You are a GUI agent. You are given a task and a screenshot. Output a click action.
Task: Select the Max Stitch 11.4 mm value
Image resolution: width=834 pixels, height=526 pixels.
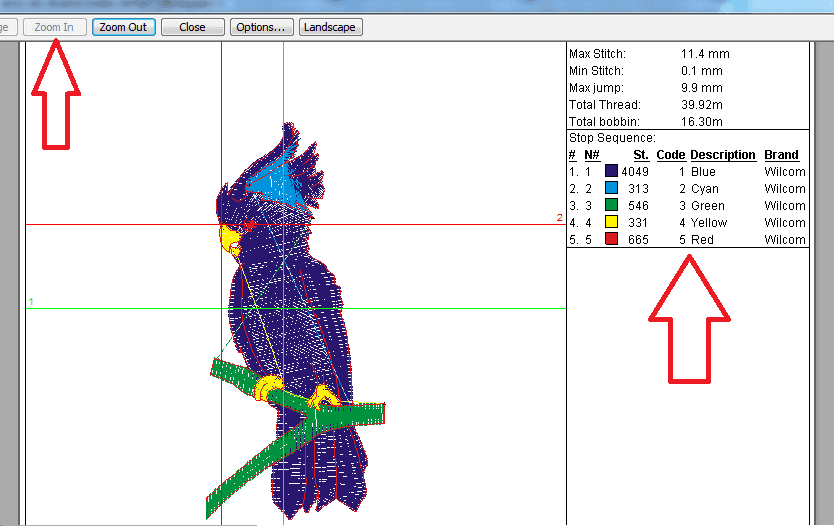point(702,54)
